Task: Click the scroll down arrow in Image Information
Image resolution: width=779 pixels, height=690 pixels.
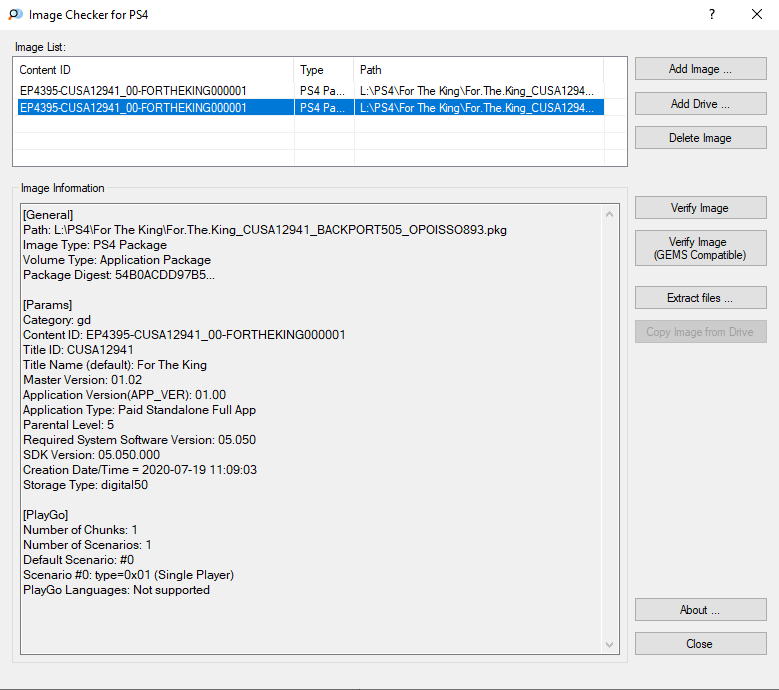Action: coord(610,645)
